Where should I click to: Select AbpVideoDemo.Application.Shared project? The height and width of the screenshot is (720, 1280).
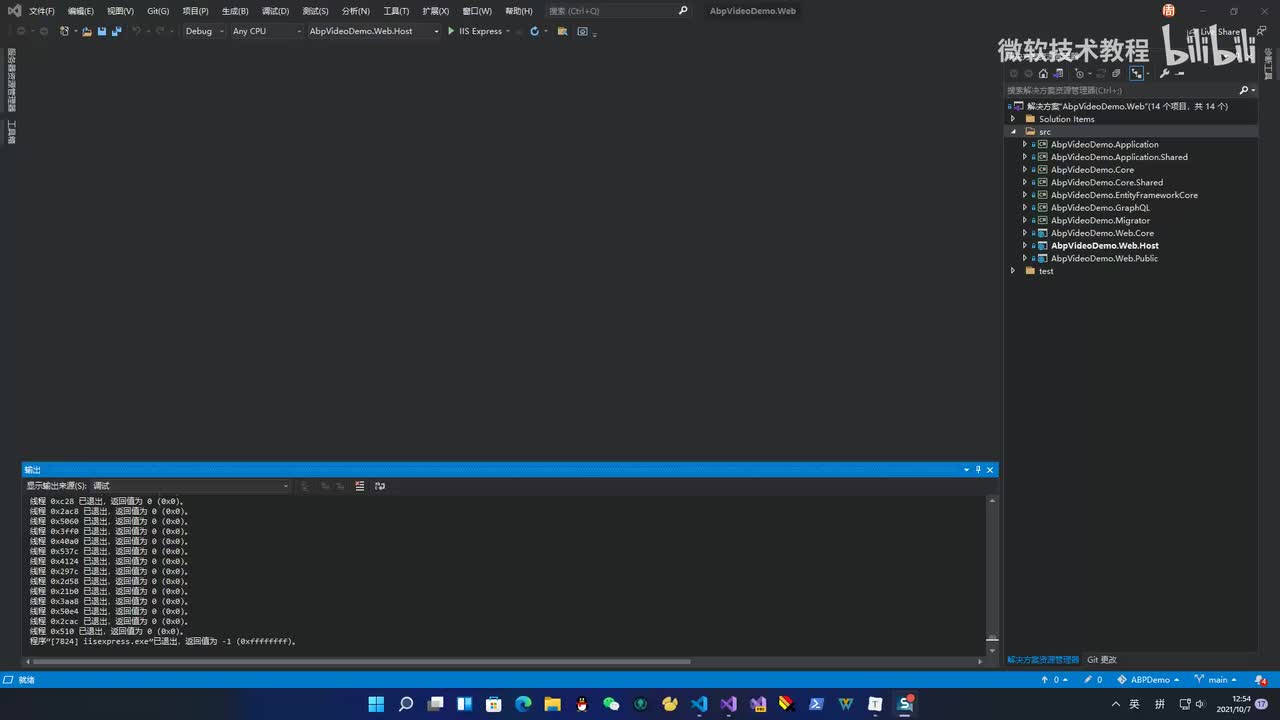point(1119,157)
